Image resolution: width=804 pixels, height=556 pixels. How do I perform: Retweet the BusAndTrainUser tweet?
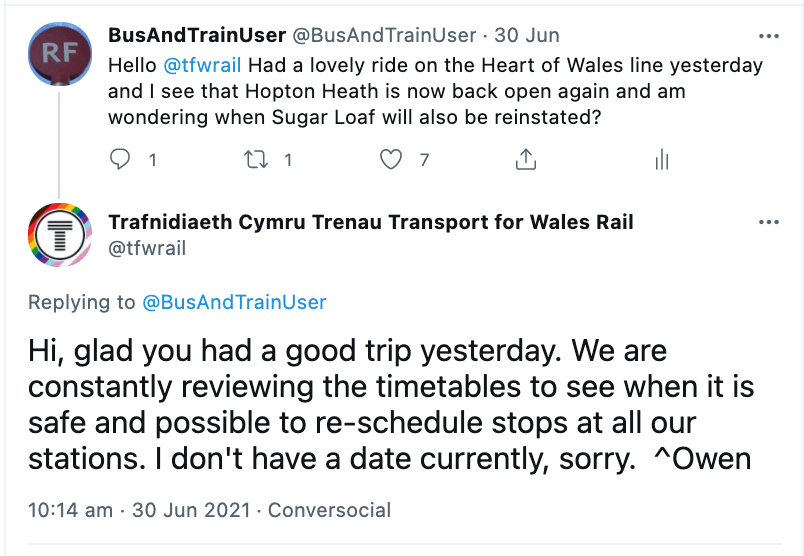click(260, 159)
